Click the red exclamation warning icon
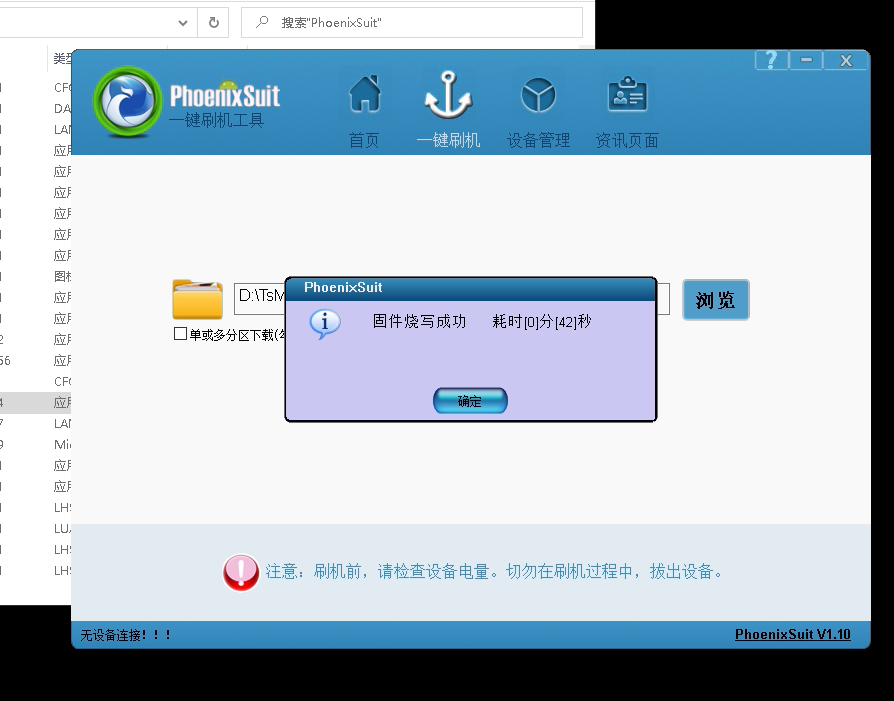The height and width of the screenshot is (701, 894). point(241,572)
